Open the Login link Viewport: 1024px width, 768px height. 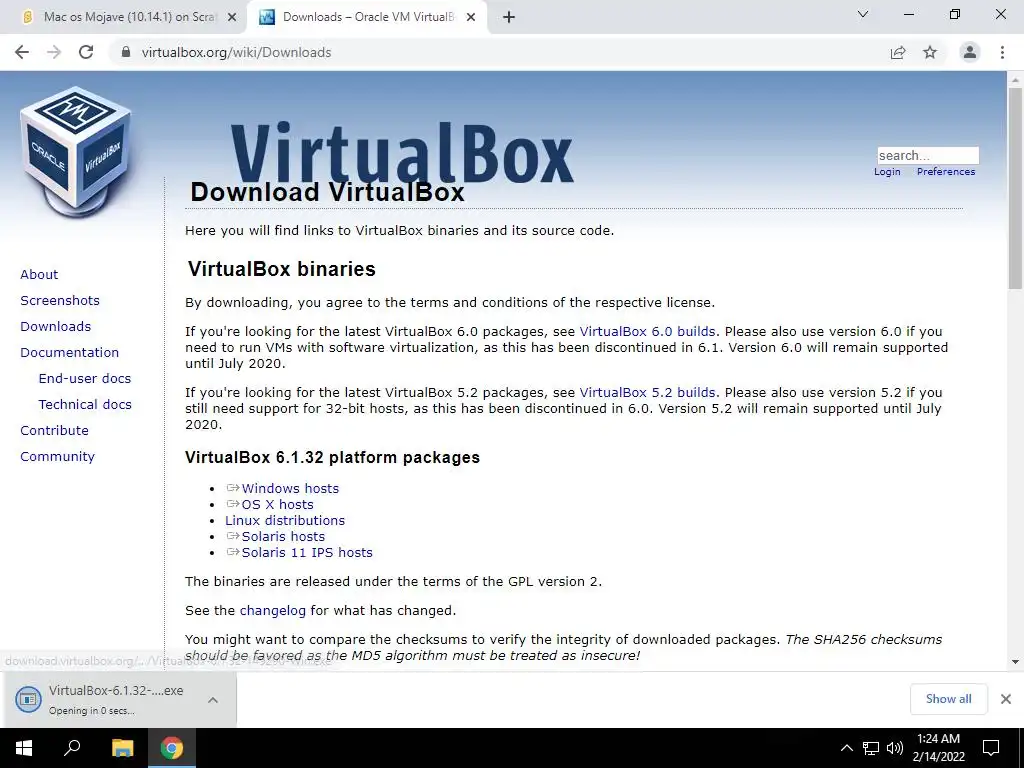tap(887, 172)
